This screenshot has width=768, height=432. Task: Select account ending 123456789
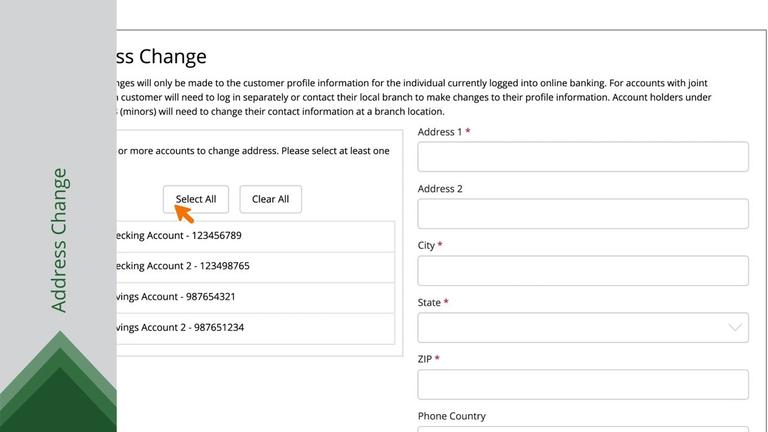tap(255, 236)
